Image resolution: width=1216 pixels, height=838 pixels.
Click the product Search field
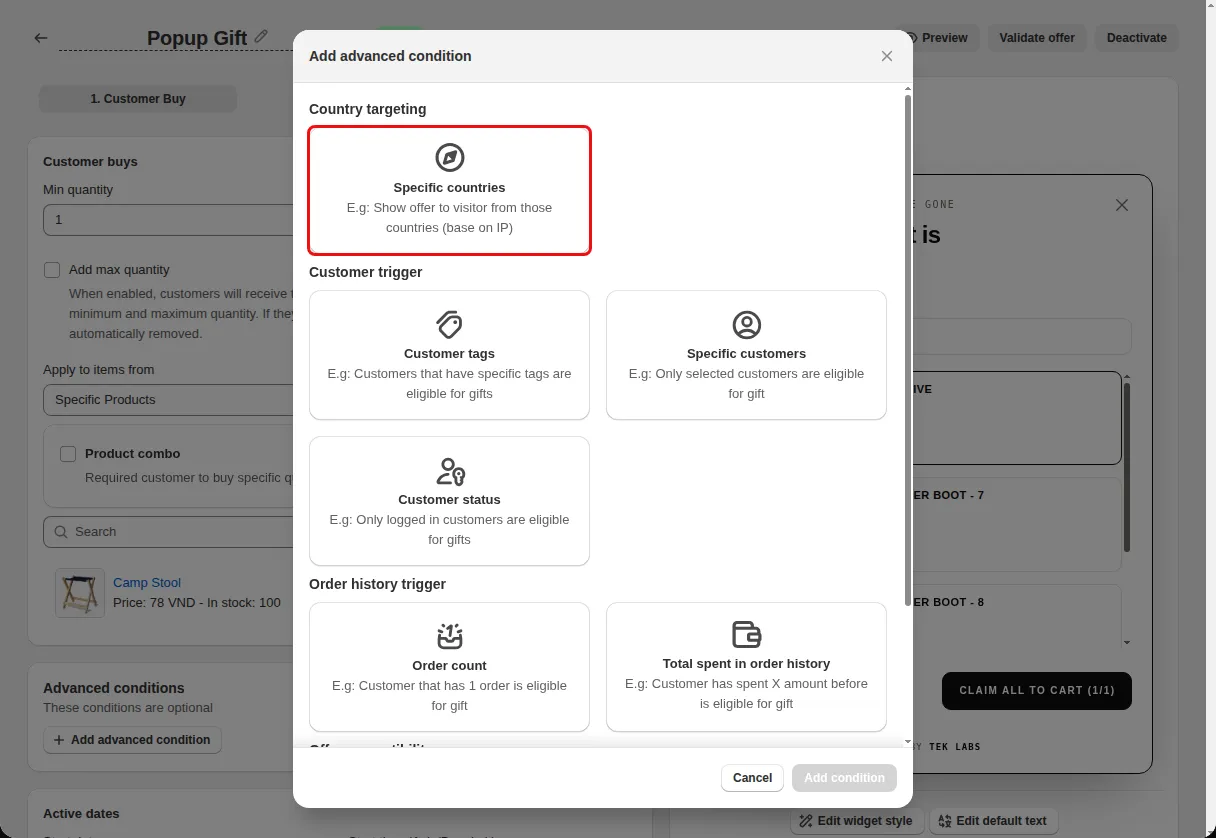tap(168, 532)
